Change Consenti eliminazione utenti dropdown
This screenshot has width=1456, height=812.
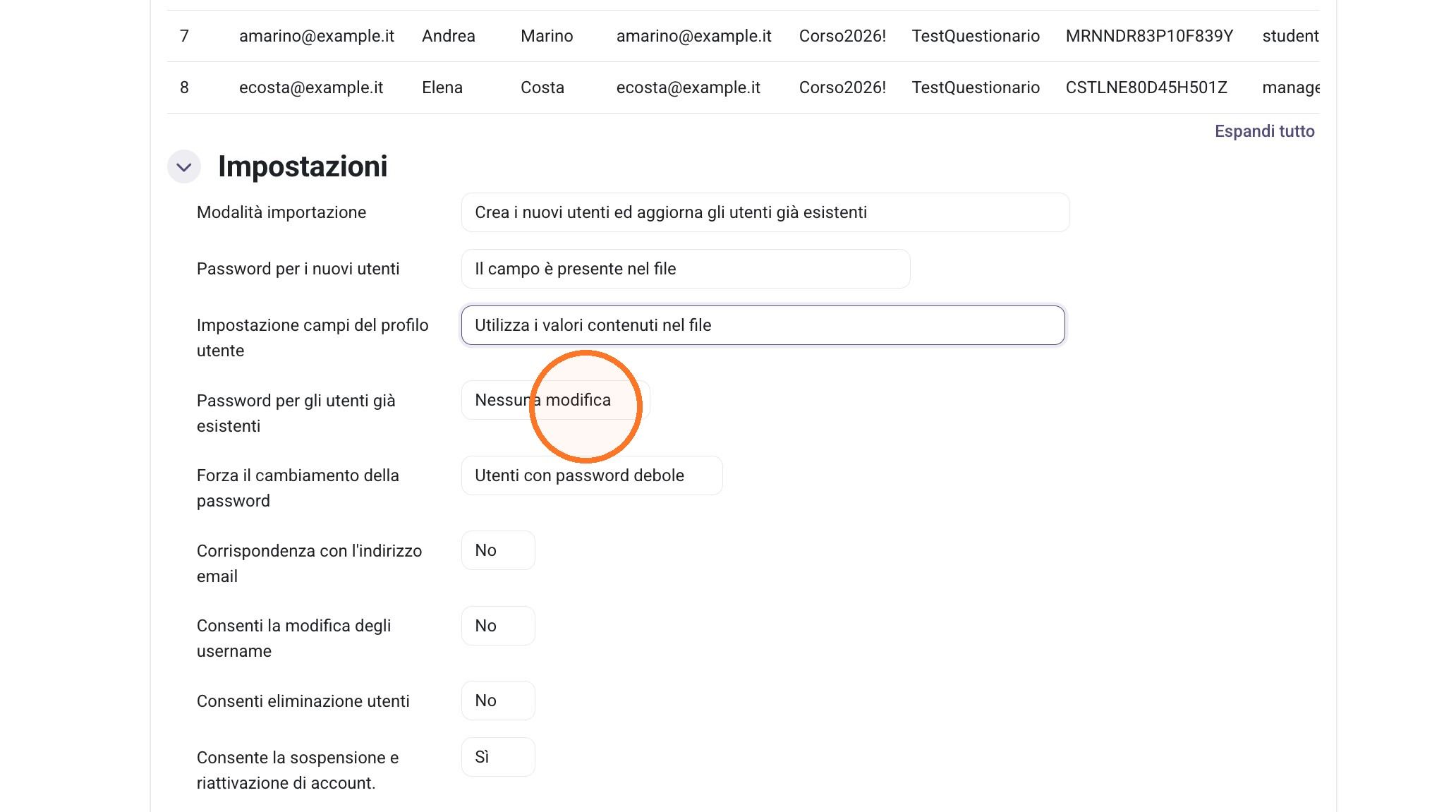coord(498,701)
